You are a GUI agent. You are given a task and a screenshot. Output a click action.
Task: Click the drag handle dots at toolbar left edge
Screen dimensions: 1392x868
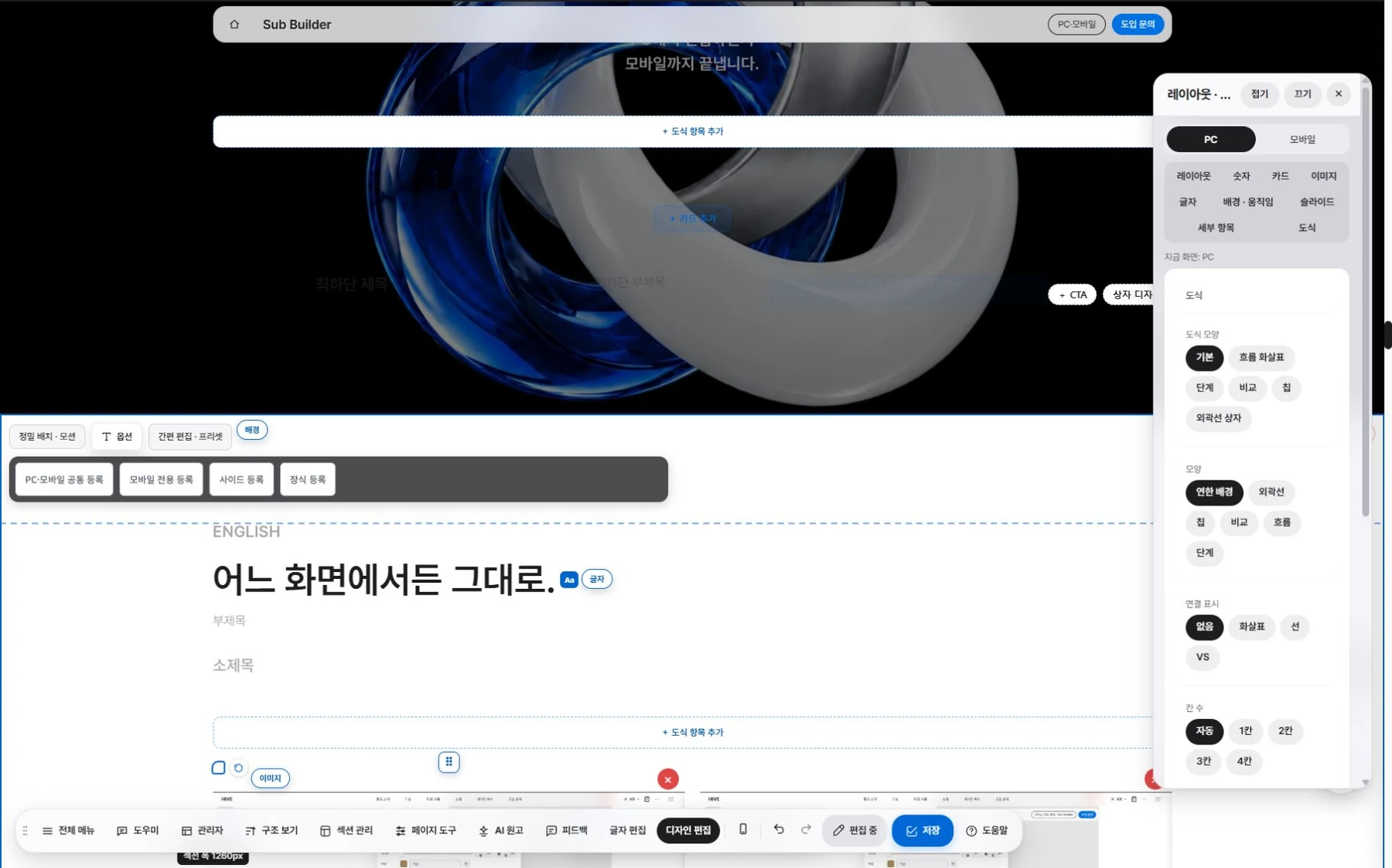pos(26,830)
